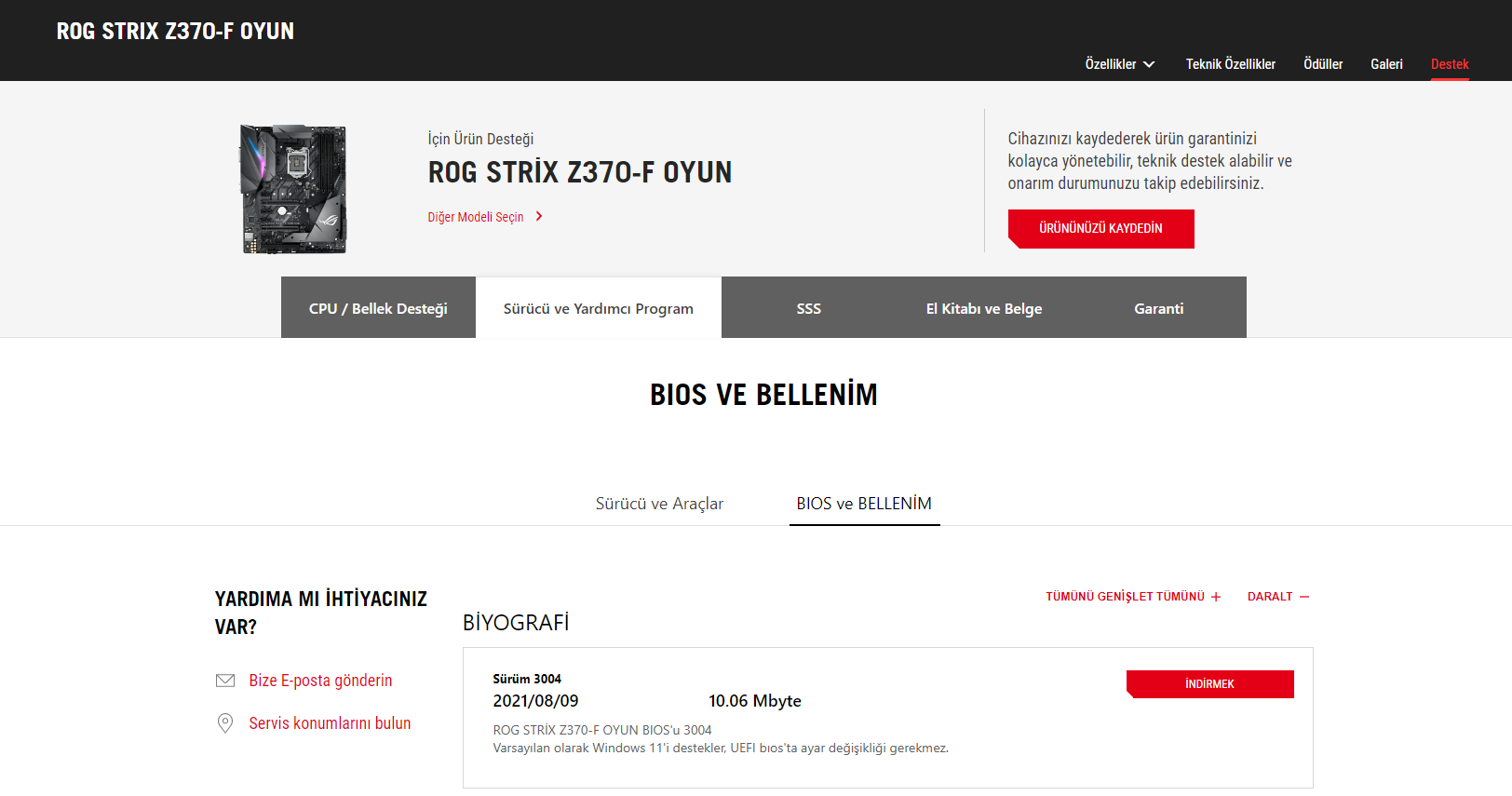This screenshot has height=796, width=1512.
Task: Click the BİYOGRAFİ section heading
Action: (x=516, y=623)
